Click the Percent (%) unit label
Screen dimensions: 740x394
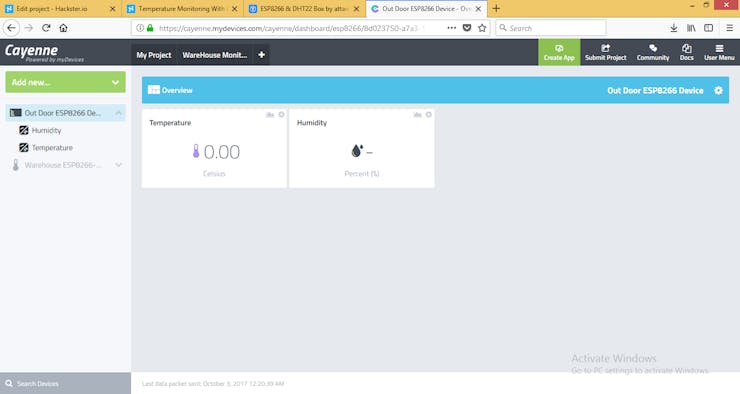tap(362, 173)
